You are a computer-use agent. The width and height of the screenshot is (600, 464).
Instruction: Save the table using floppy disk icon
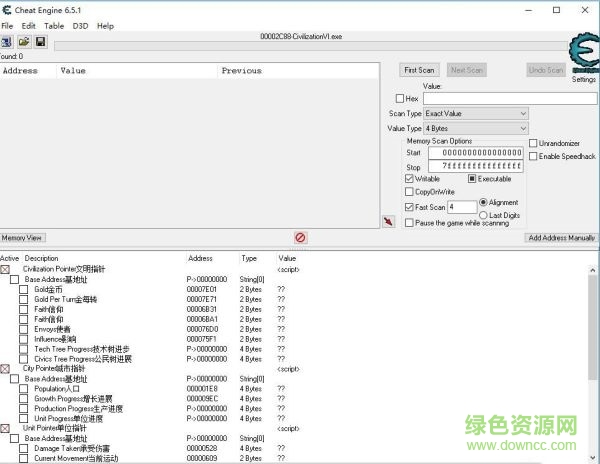point(40,42)
